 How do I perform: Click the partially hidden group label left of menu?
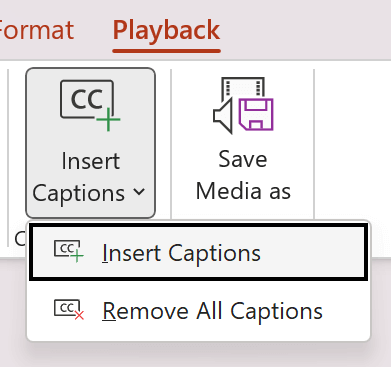(x=20, y=239)
